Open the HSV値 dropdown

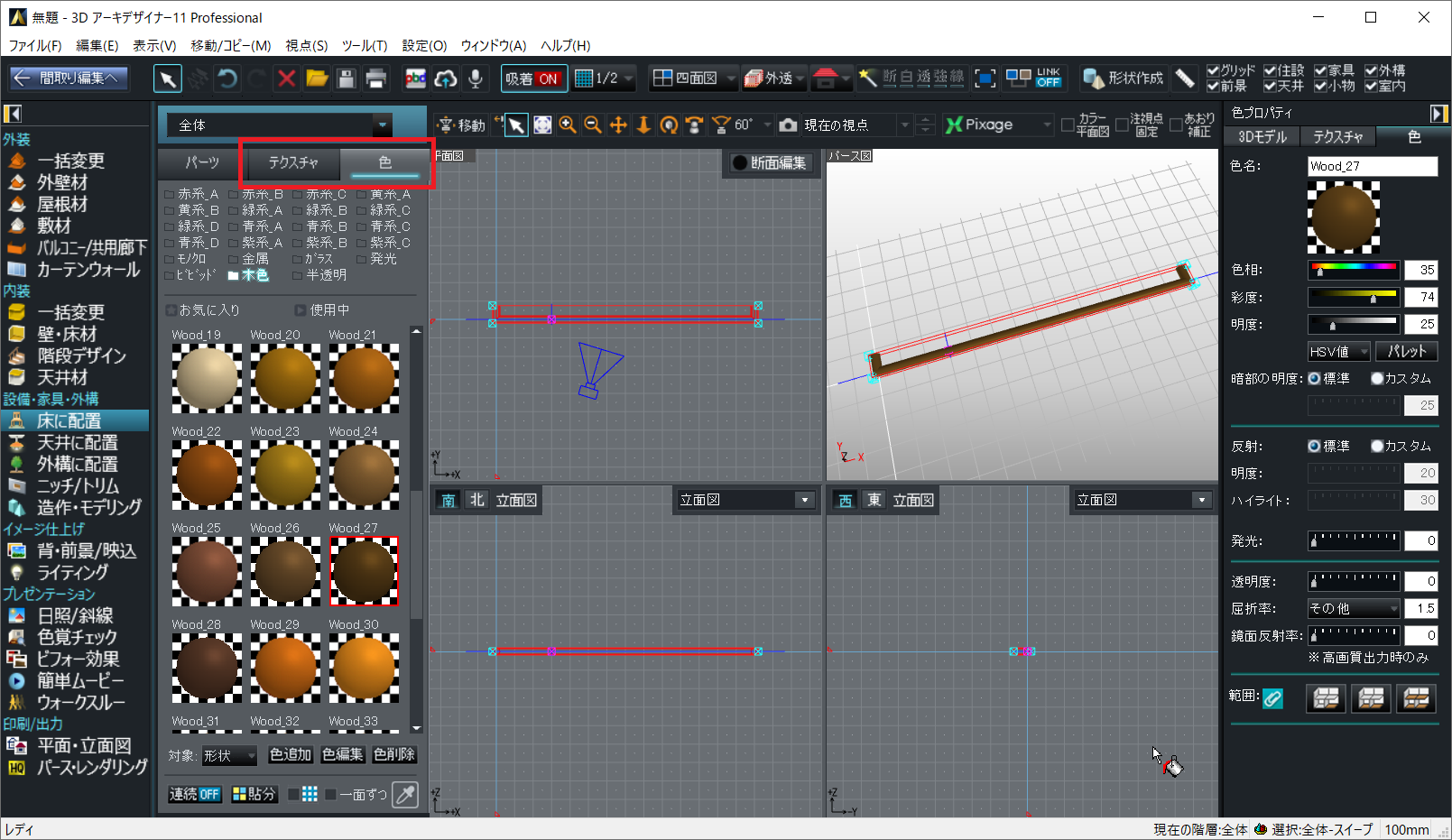[x=1339, y=351]
